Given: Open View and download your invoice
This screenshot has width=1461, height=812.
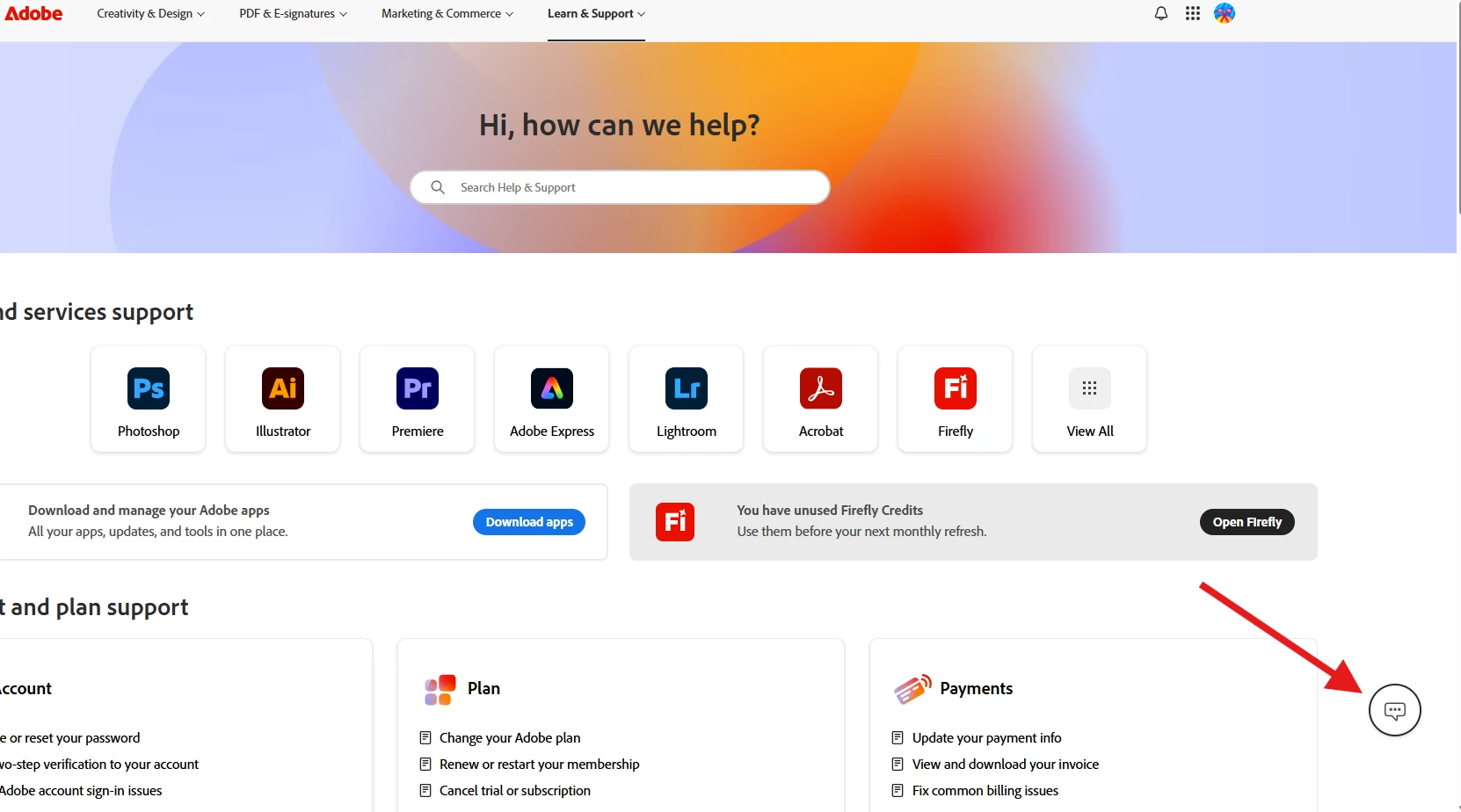Looking at the screenshot, I should (x=1006, y=765).
